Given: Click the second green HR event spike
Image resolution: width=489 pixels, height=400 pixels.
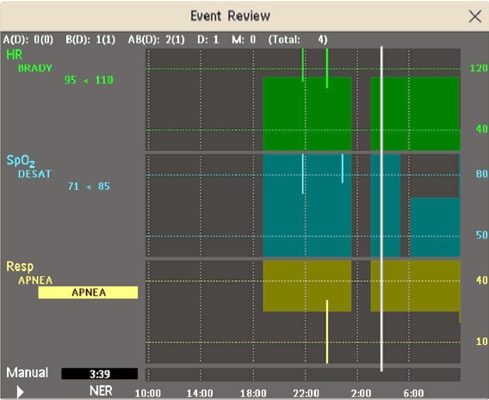Looking at the screenshot, I should click(327, 68).
